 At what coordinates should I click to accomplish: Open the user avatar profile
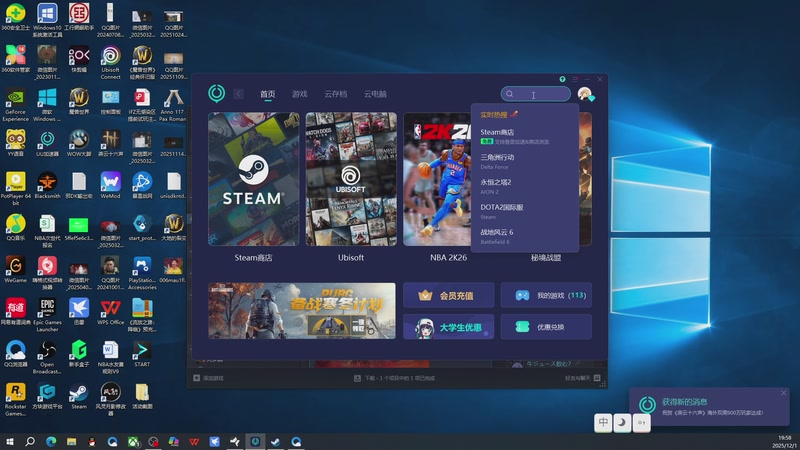[x=585, y=94]
